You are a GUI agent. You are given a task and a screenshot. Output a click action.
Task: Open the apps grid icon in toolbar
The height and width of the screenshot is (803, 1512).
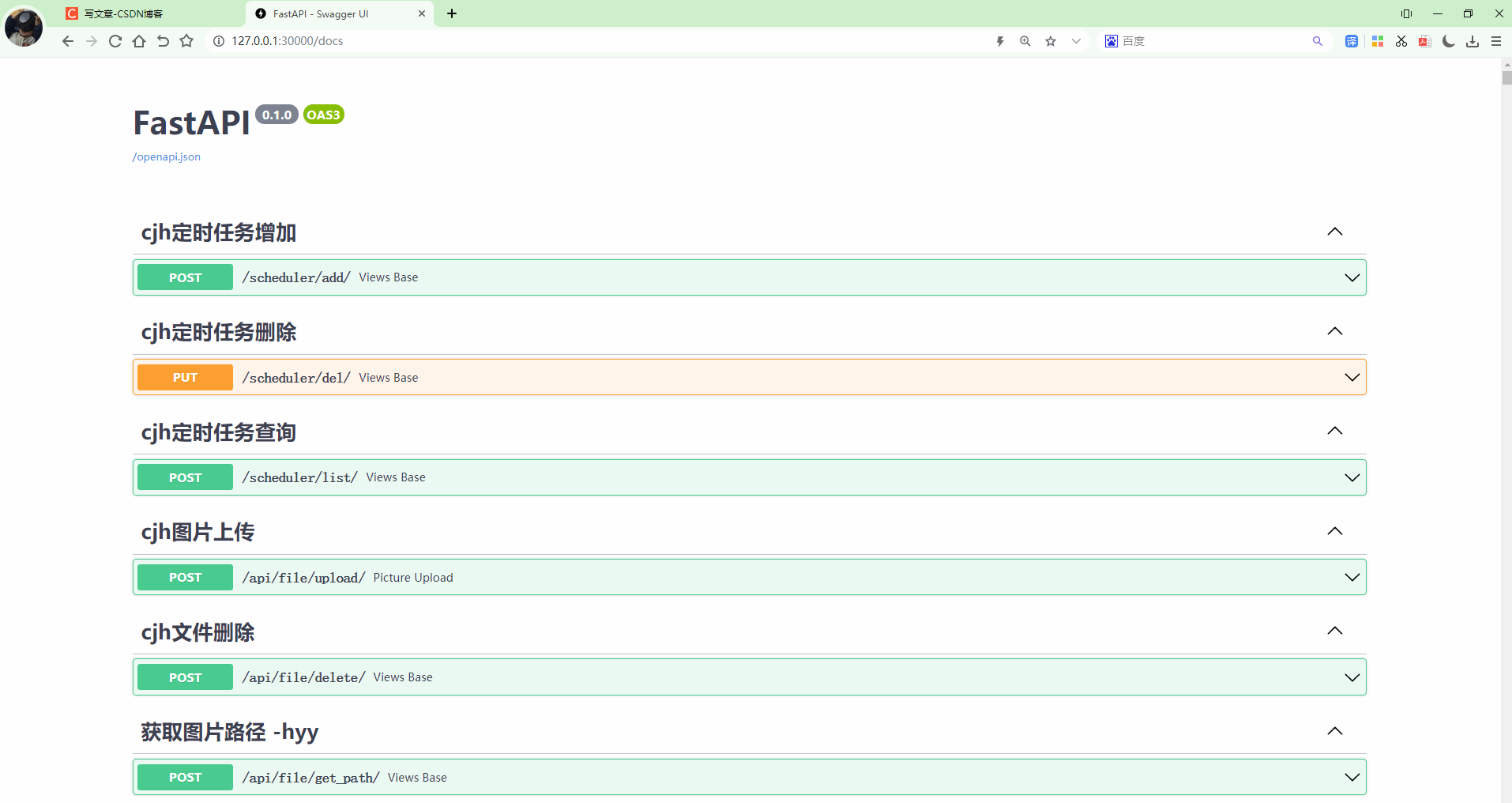coord(1378,41)
